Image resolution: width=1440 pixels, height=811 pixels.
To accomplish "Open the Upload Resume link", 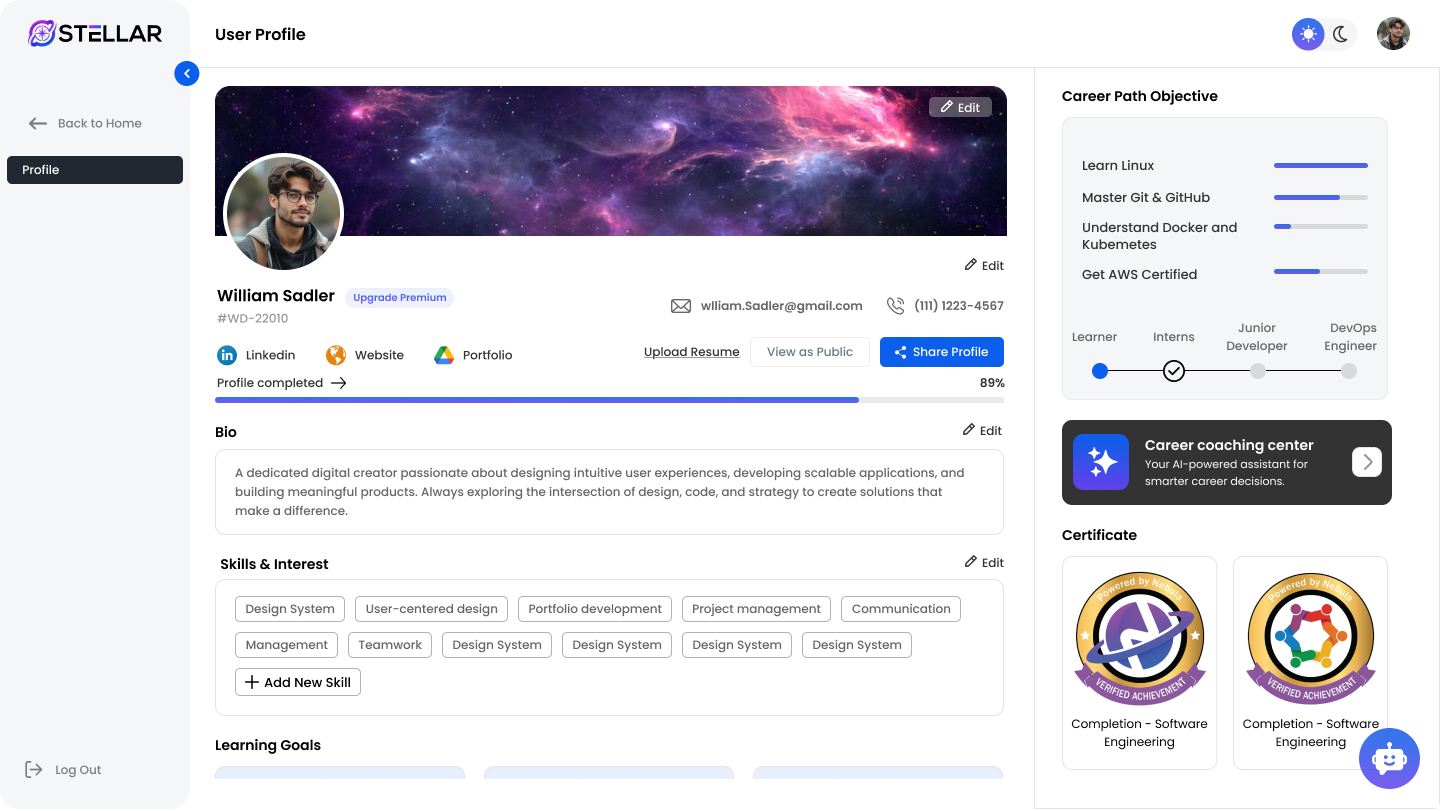I will coord(691,352).
